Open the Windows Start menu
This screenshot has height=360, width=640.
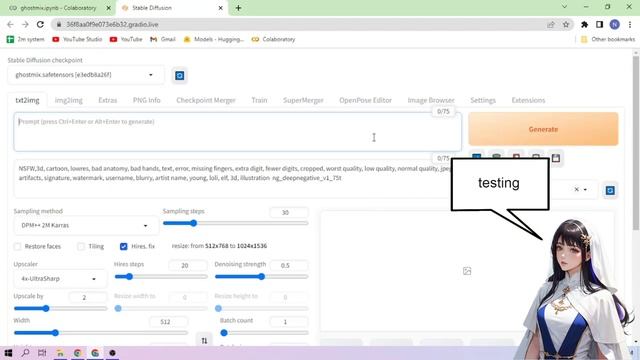pos(8,353)
